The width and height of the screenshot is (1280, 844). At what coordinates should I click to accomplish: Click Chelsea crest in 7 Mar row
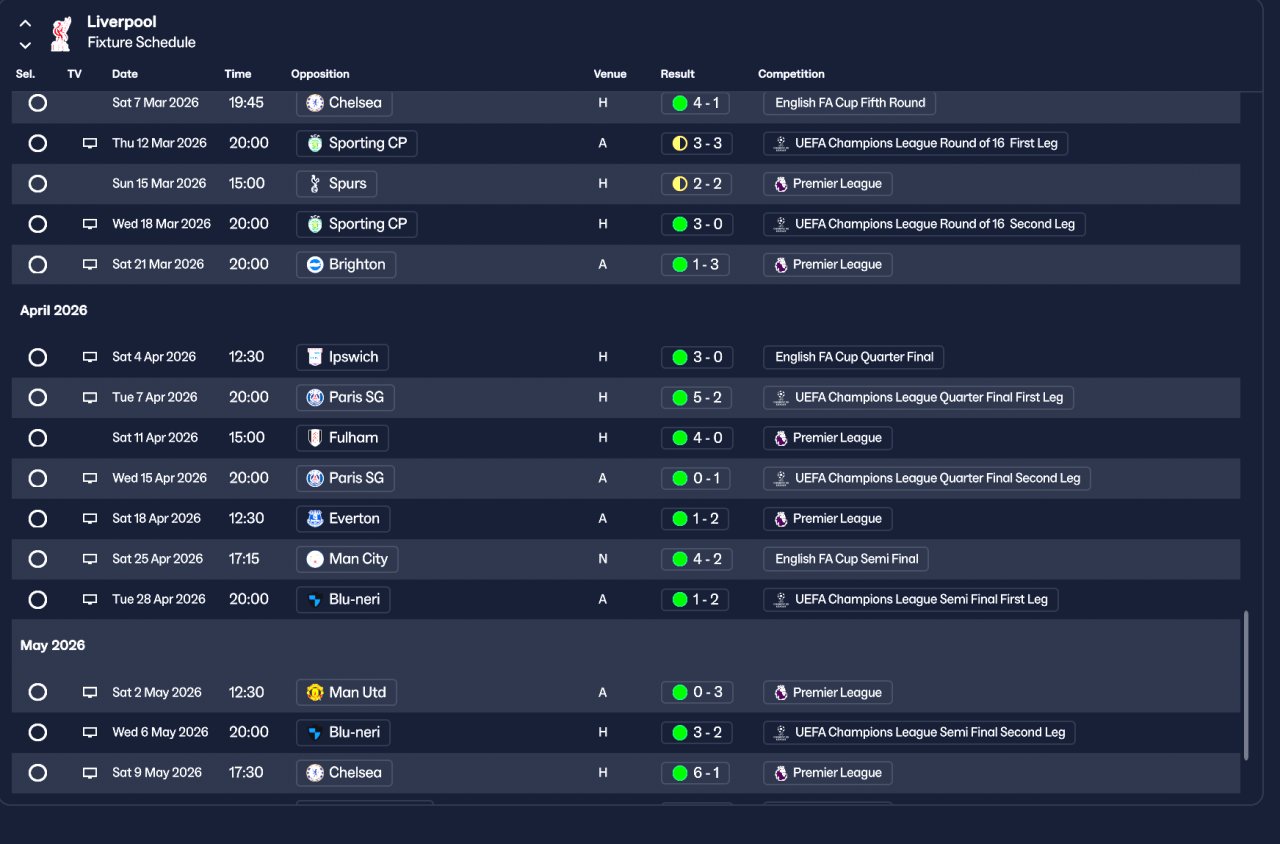pyautogui.click(x=315, y=103)
